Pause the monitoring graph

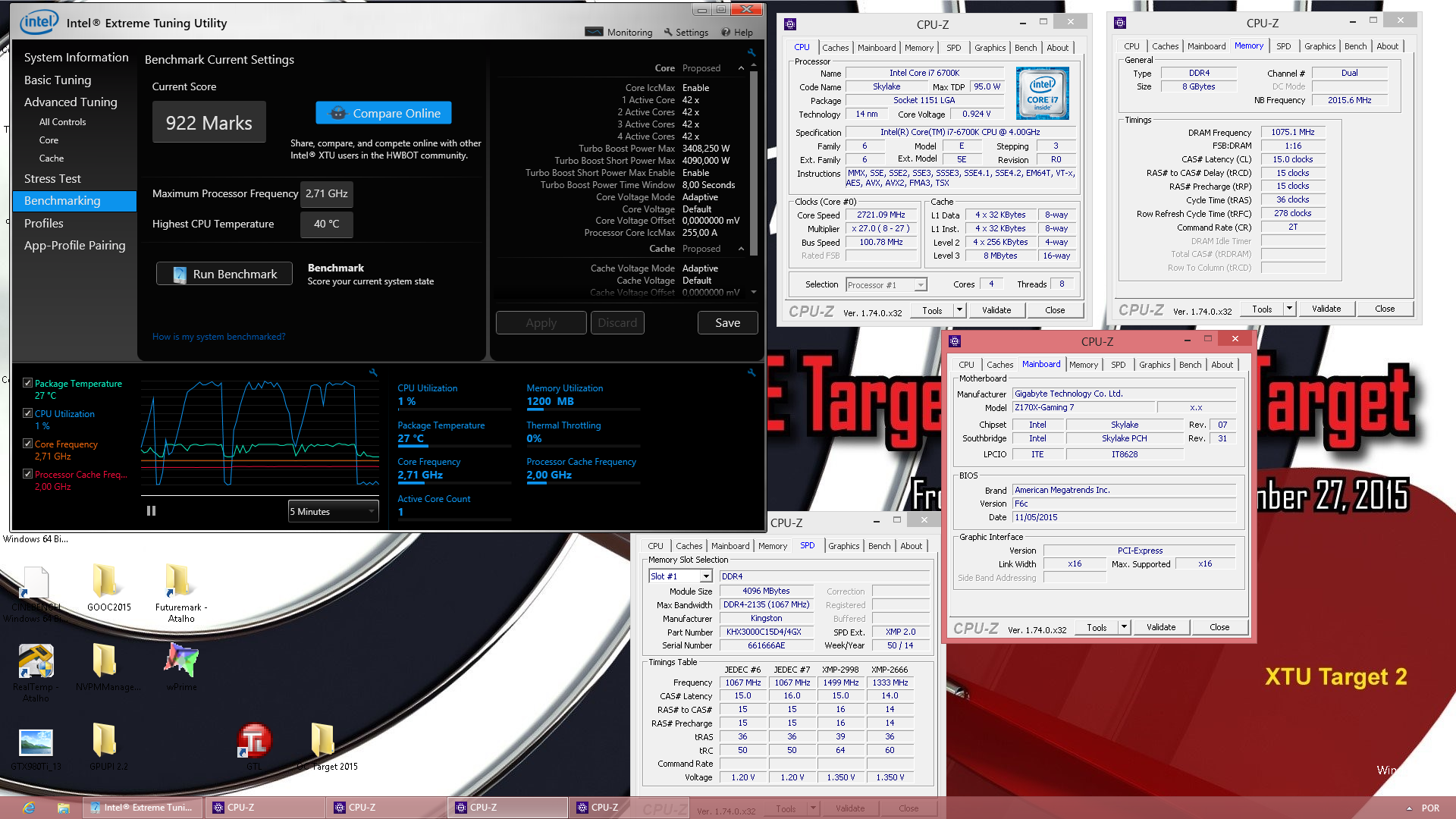151,510
